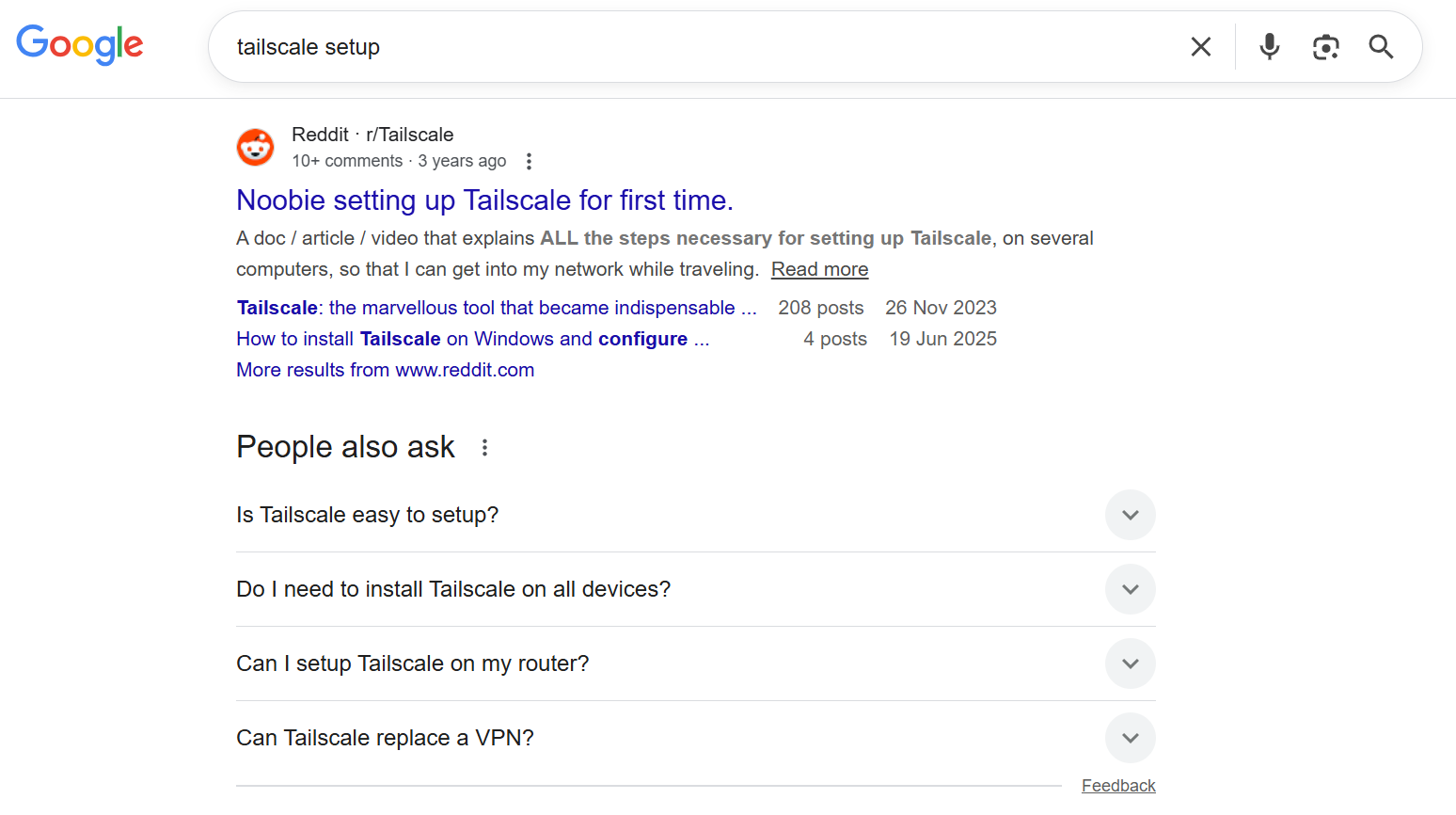
Task: Expand "Is Tailscale easy to setup?"
Action: point(1130,515)
